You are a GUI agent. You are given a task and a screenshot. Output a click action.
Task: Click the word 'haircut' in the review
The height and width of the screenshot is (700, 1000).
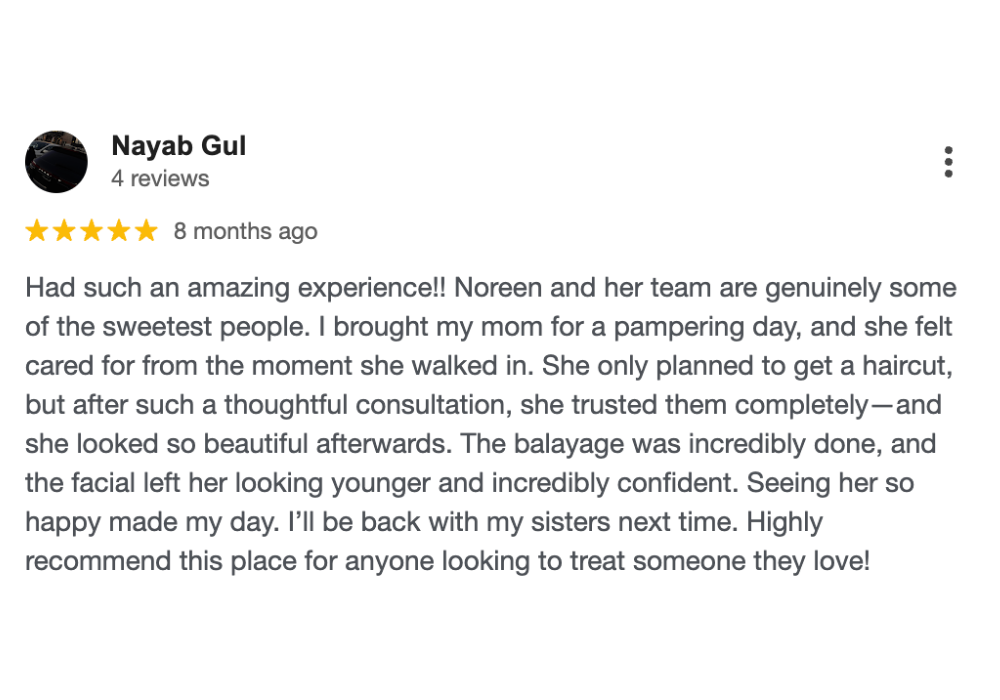(906, 366)
